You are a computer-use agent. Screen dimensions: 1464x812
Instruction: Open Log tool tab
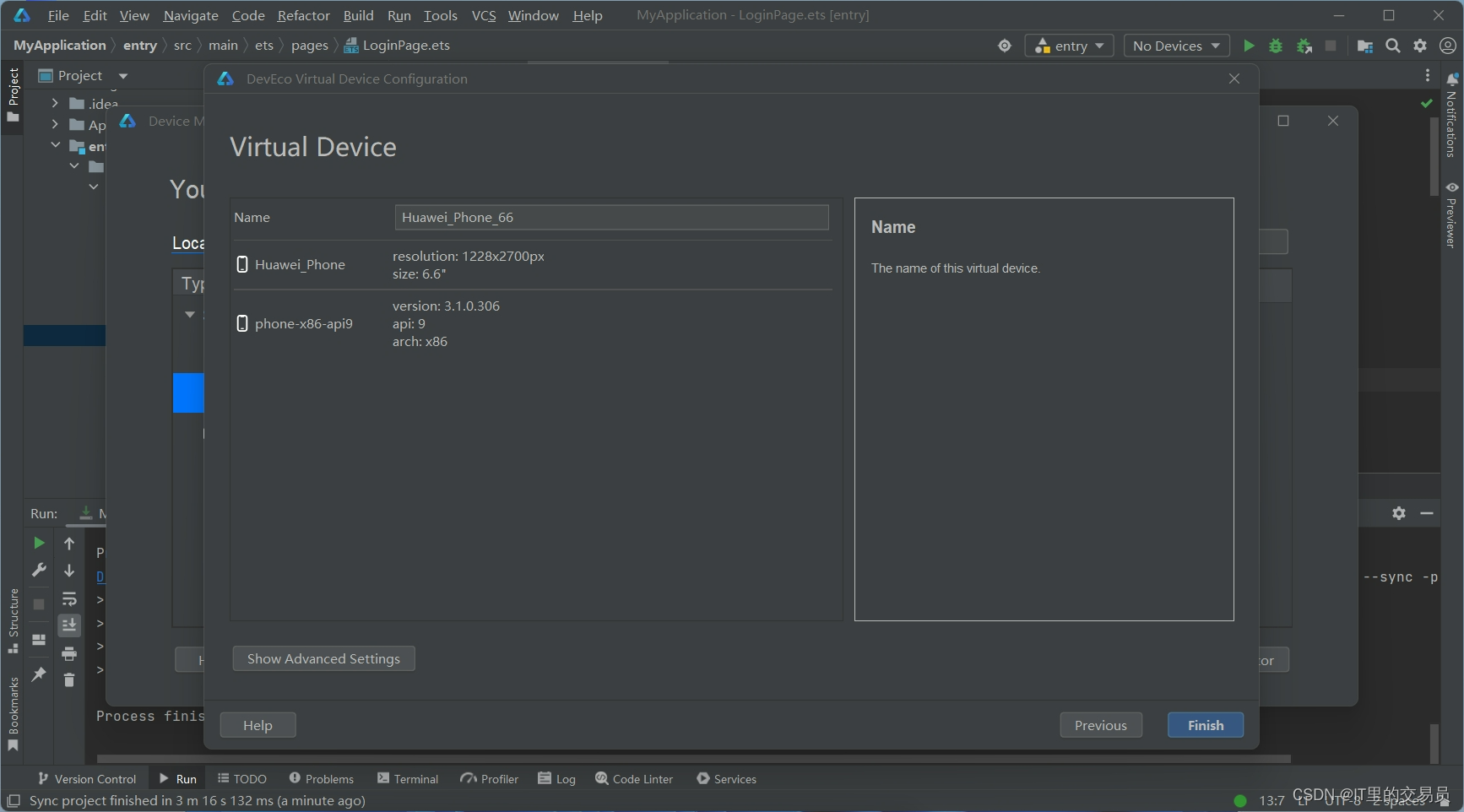point(557,778)
